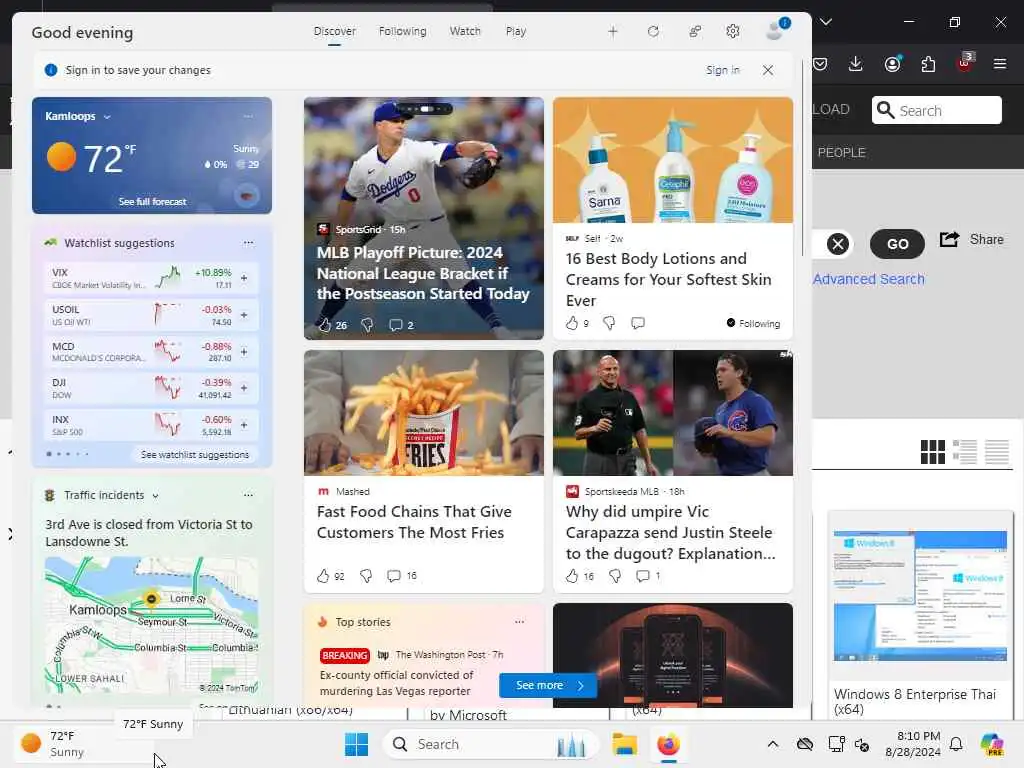Like the Body Lotions article

tap(572, 323)
